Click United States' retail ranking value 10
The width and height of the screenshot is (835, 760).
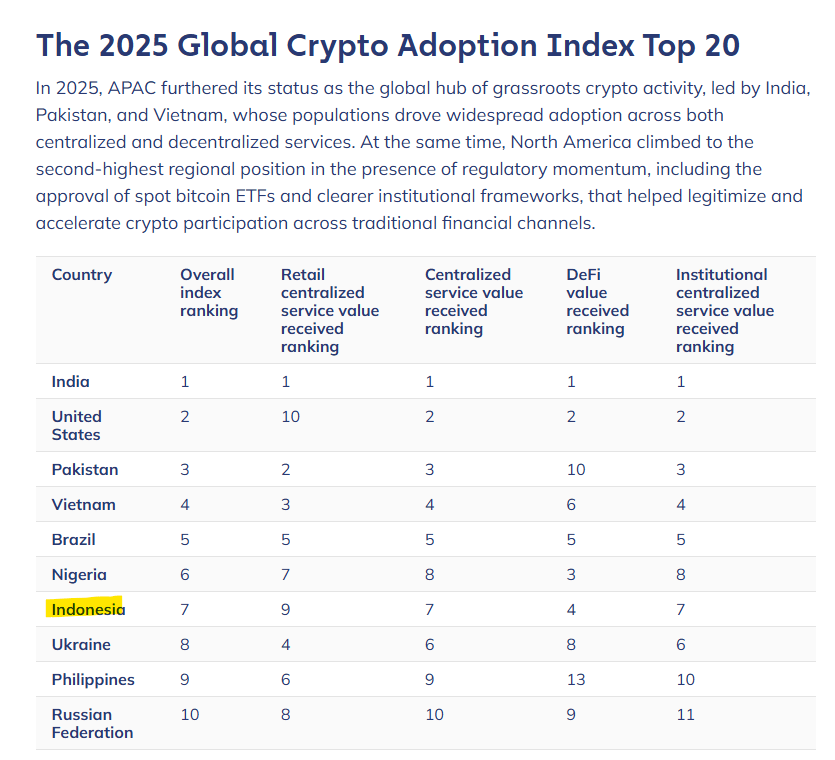pyautogui.click(x=290, y=416)
